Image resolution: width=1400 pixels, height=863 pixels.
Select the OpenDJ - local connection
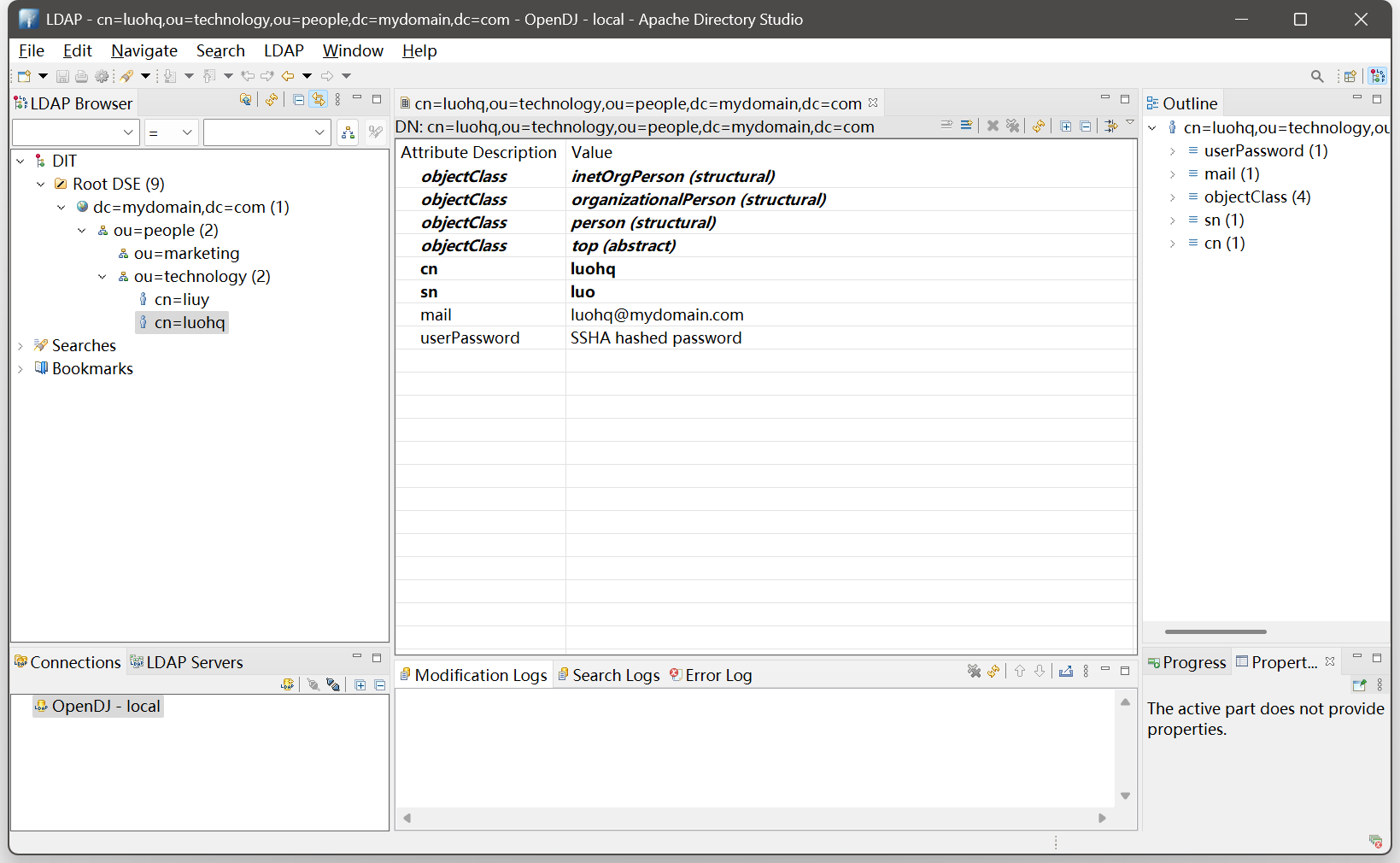point(97,706)
